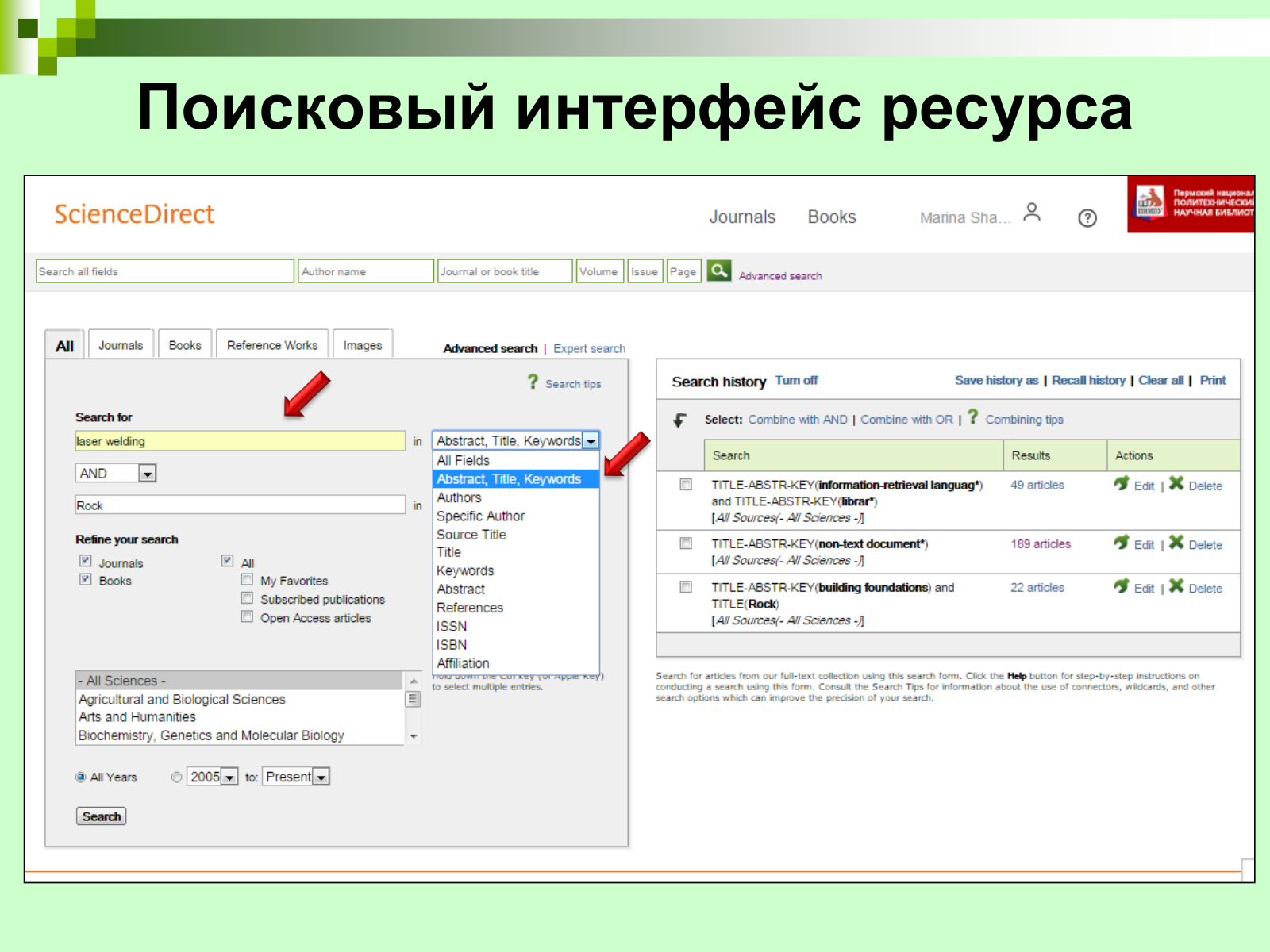
Task: Toggle the Journals checkbox
Action: 86,561
